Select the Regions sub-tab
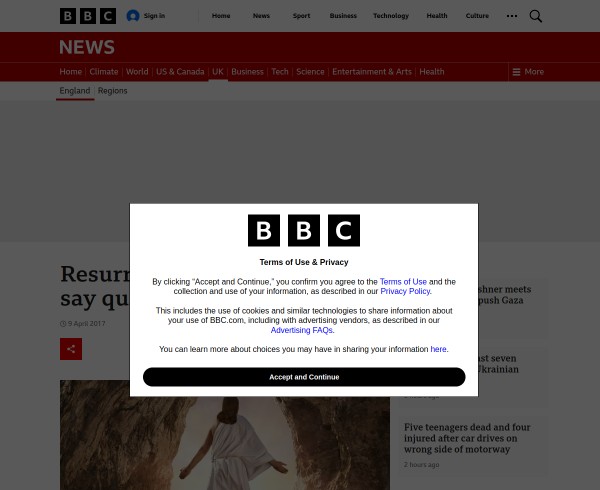Image resolution: width=600 pixels, height=490 pixels. (x=112, y=91)
